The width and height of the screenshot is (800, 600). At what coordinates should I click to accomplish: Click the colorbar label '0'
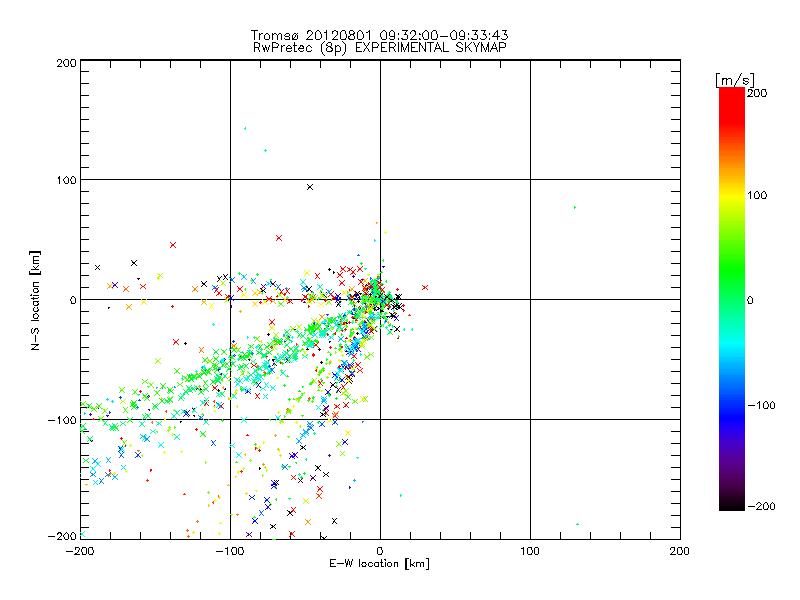750,301
